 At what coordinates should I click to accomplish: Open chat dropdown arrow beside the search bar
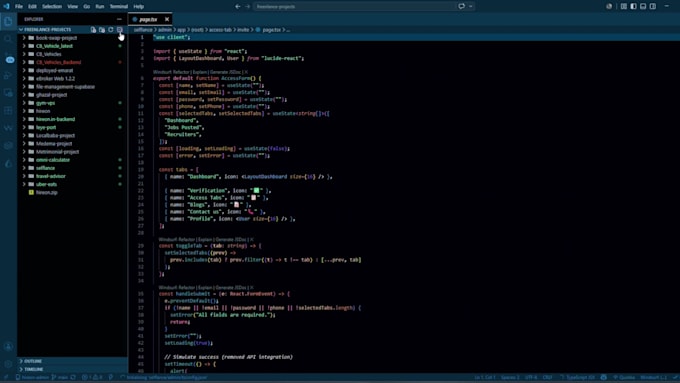471,7
